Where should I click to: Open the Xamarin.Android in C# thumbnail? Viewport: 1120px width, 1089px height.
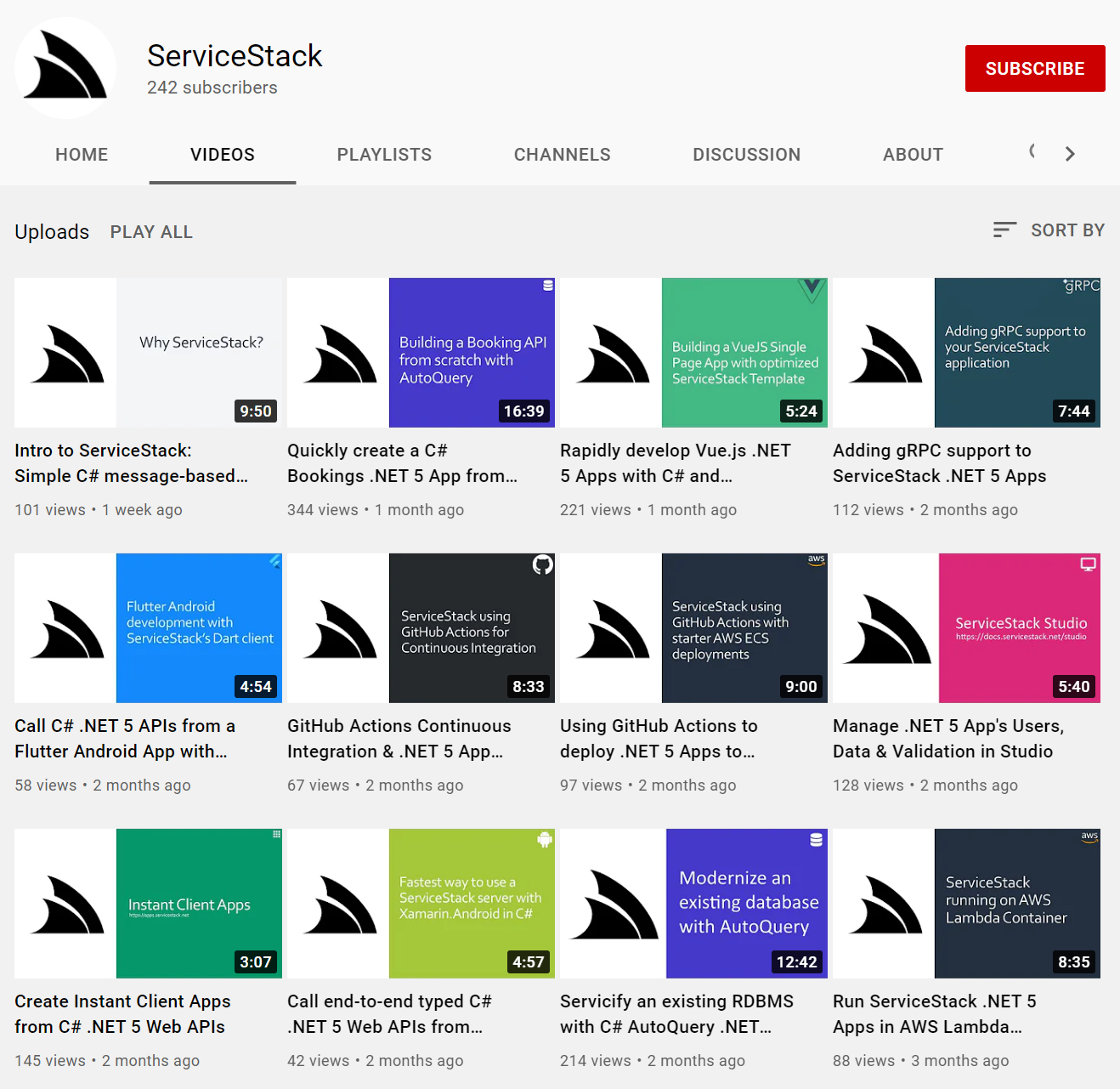pos(421,904)
